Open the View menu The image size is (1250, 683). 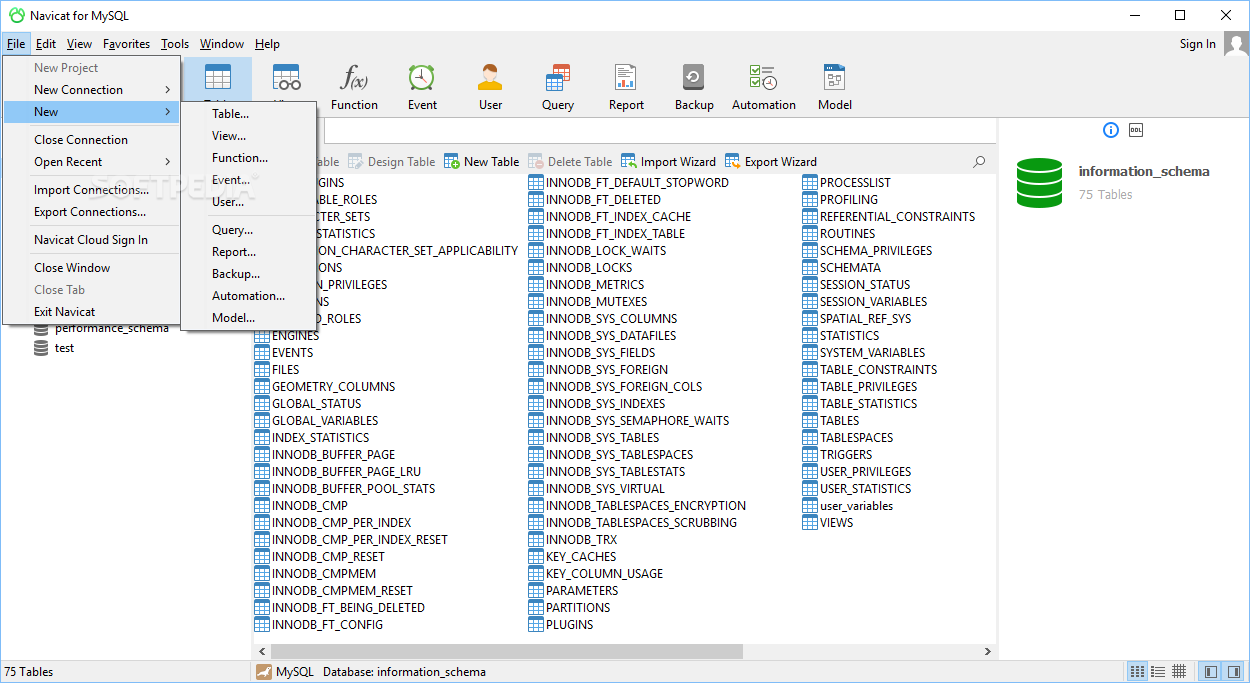tap(79, 44)
